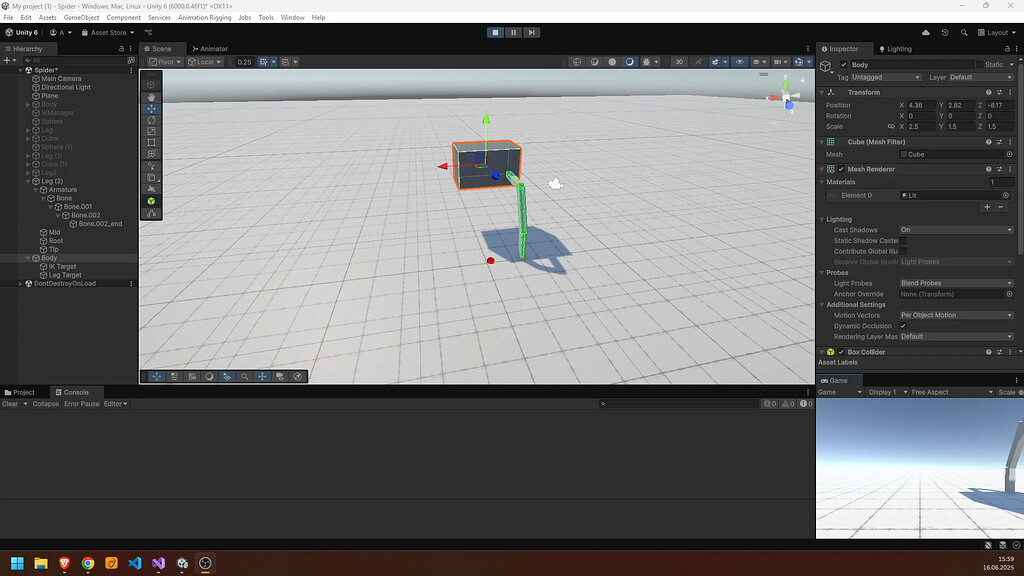This screenshot has height=576, width=1024.
Task: Click the scene view camera settings icon
Action: point(777,61)
